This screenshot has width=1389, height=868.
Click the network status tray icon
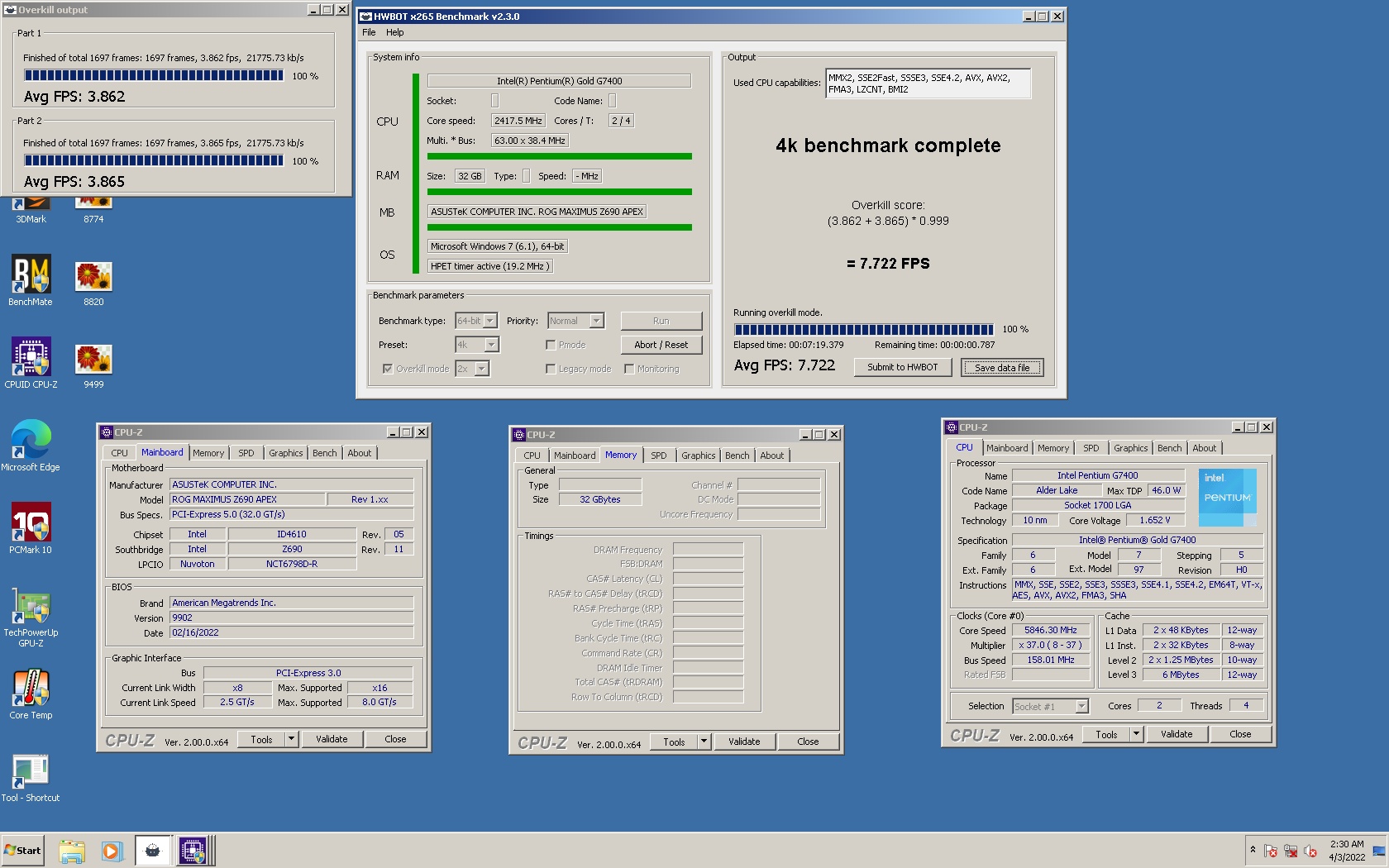(x=1291, y=851)
